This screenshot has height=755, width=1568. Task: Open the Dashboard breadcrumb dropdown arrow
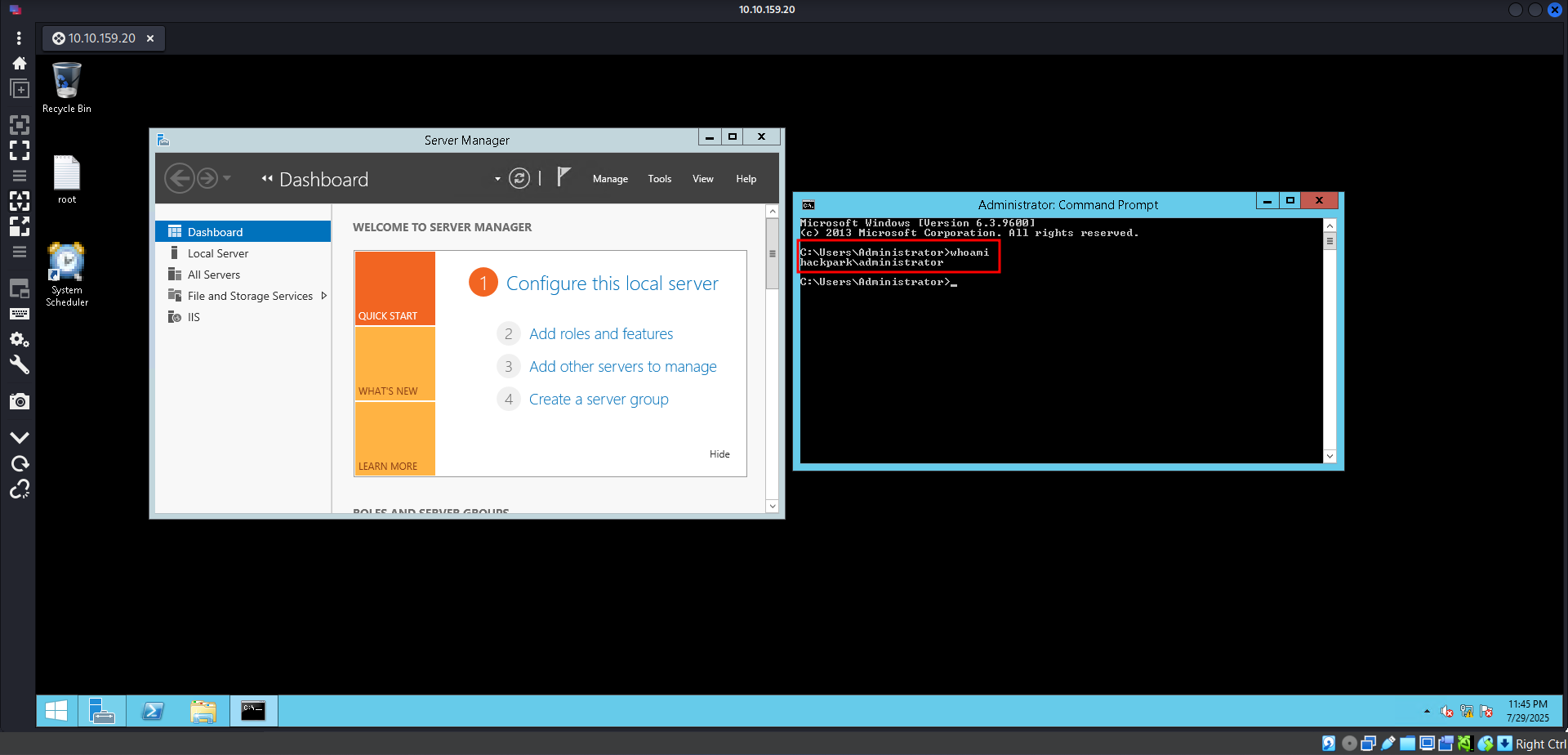point(497,179)
